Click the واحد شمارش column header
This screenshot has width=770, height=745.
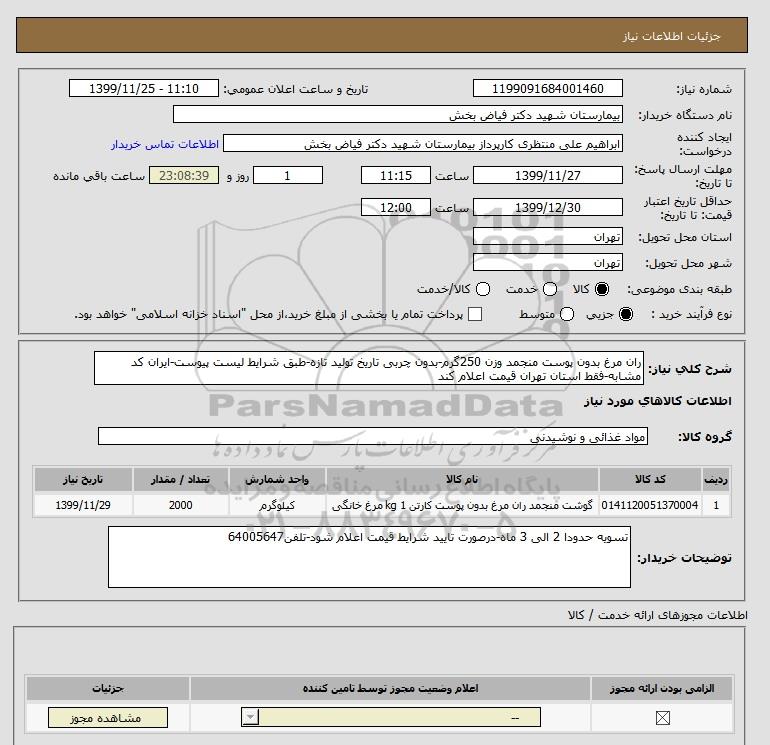point(277,480)
